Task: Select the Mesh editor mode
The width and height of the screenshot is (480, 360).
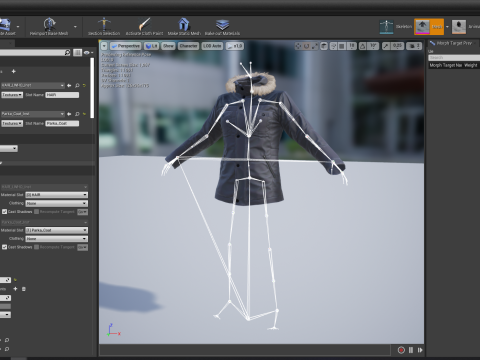Action: pos(429,27)
